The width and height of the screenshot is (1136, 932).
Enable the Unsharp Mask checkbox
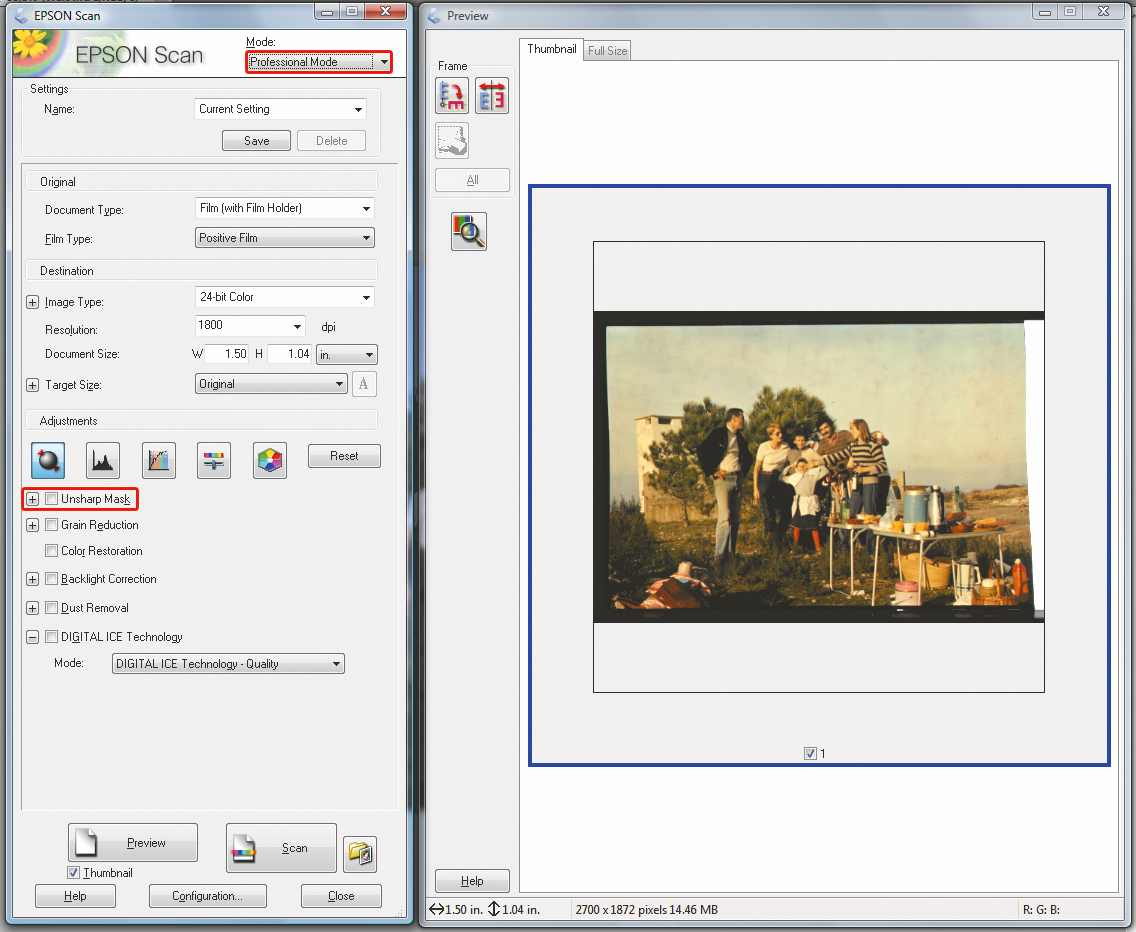[52, 499]
